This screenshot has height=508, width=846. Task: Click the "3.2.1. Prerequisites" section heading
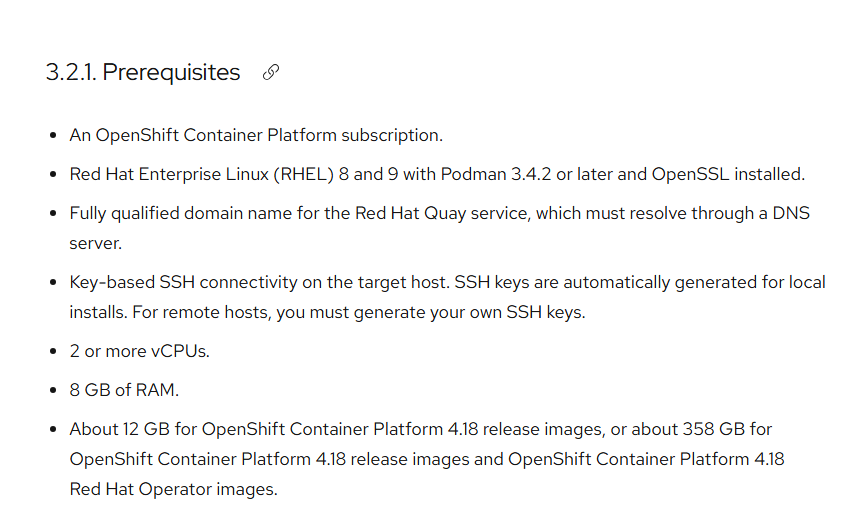click(143, 72)
